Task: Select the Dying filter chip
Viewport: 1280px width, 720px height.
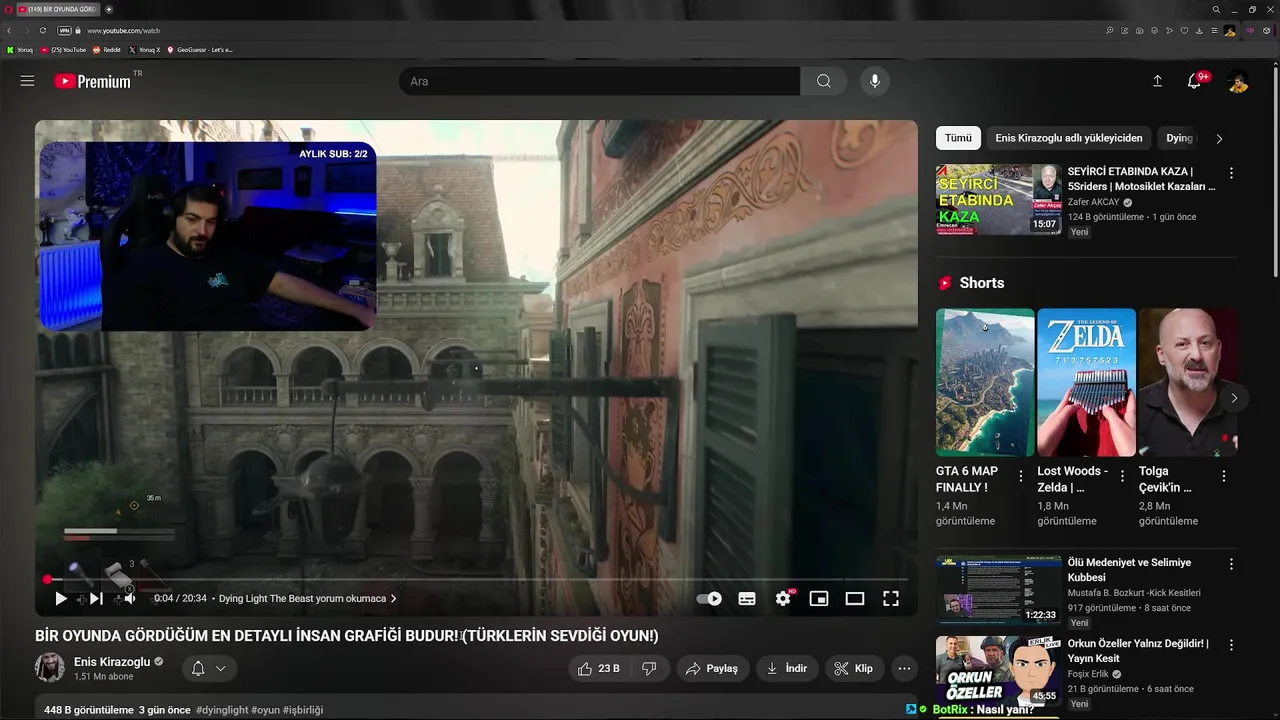Action: coord(1180,138)
